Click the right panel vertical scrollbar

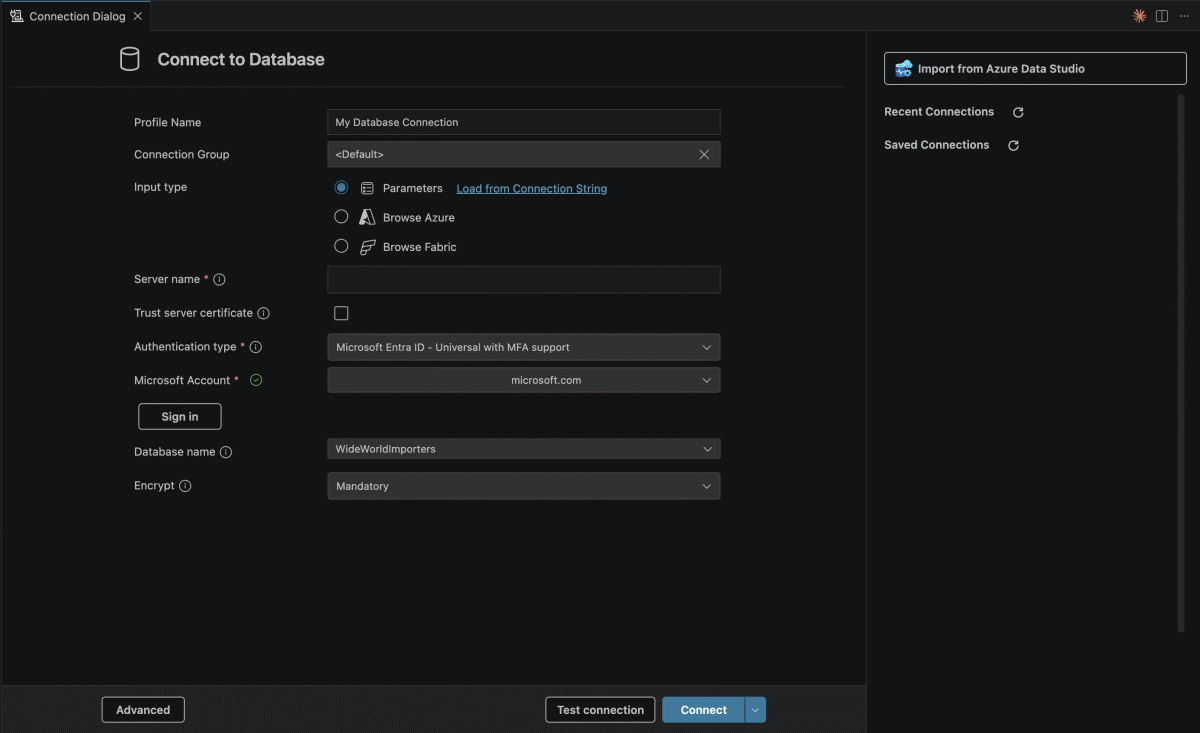click(1181, 363)
